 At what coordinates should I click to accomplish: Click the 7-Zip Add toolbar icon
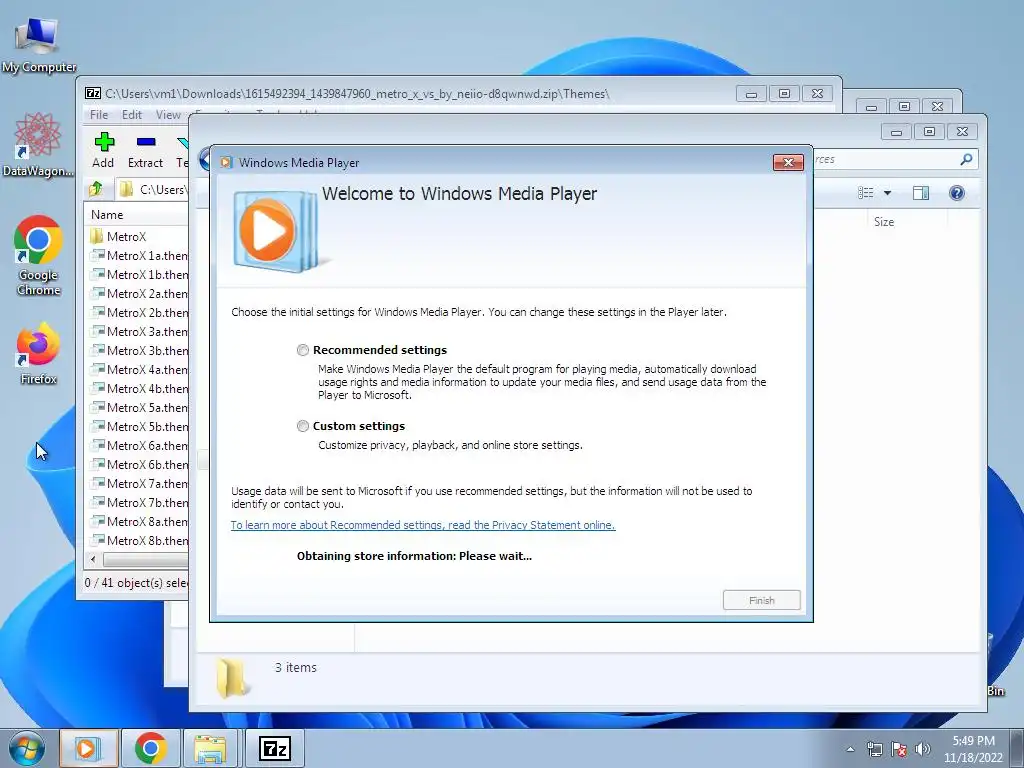point(103,150)
